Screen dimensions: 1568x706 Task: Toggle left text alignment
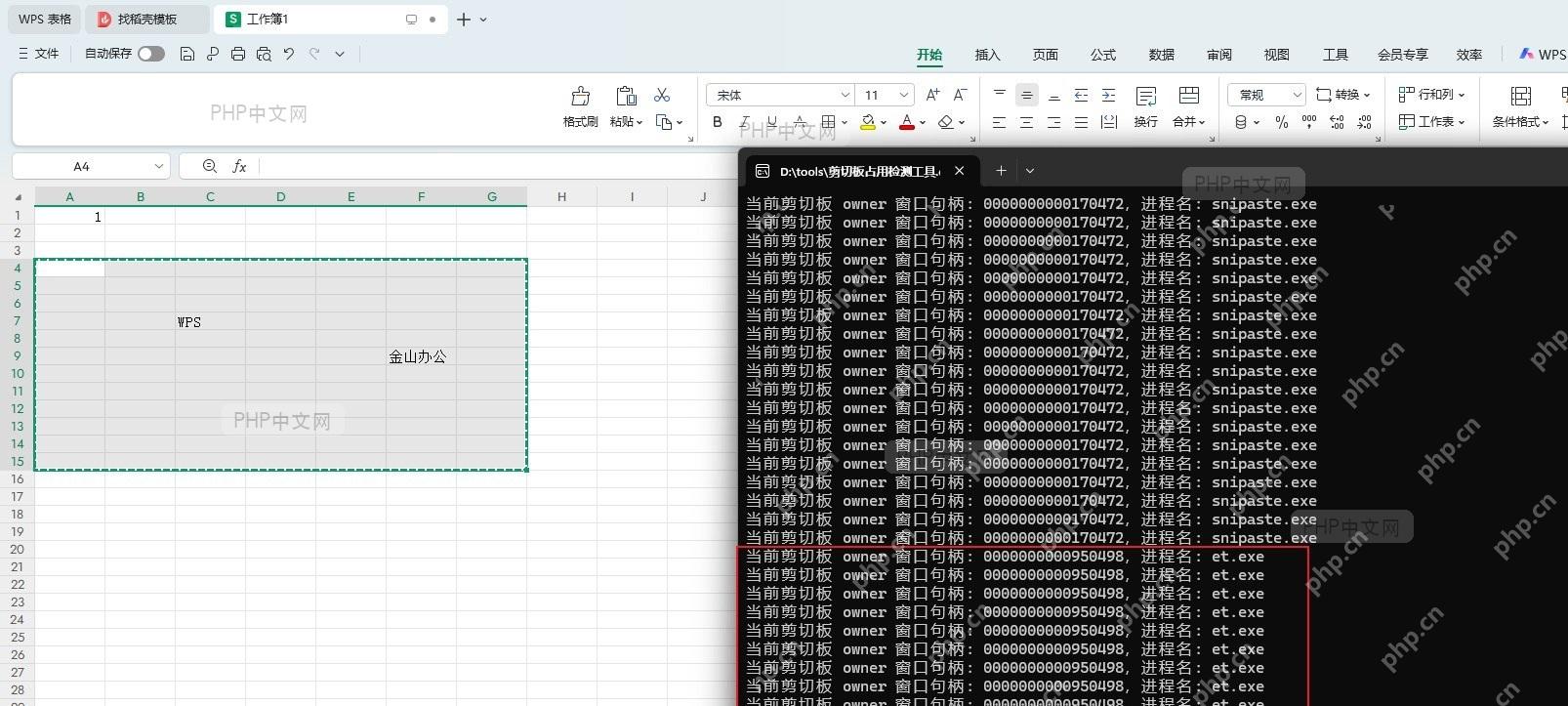[999, 122]
